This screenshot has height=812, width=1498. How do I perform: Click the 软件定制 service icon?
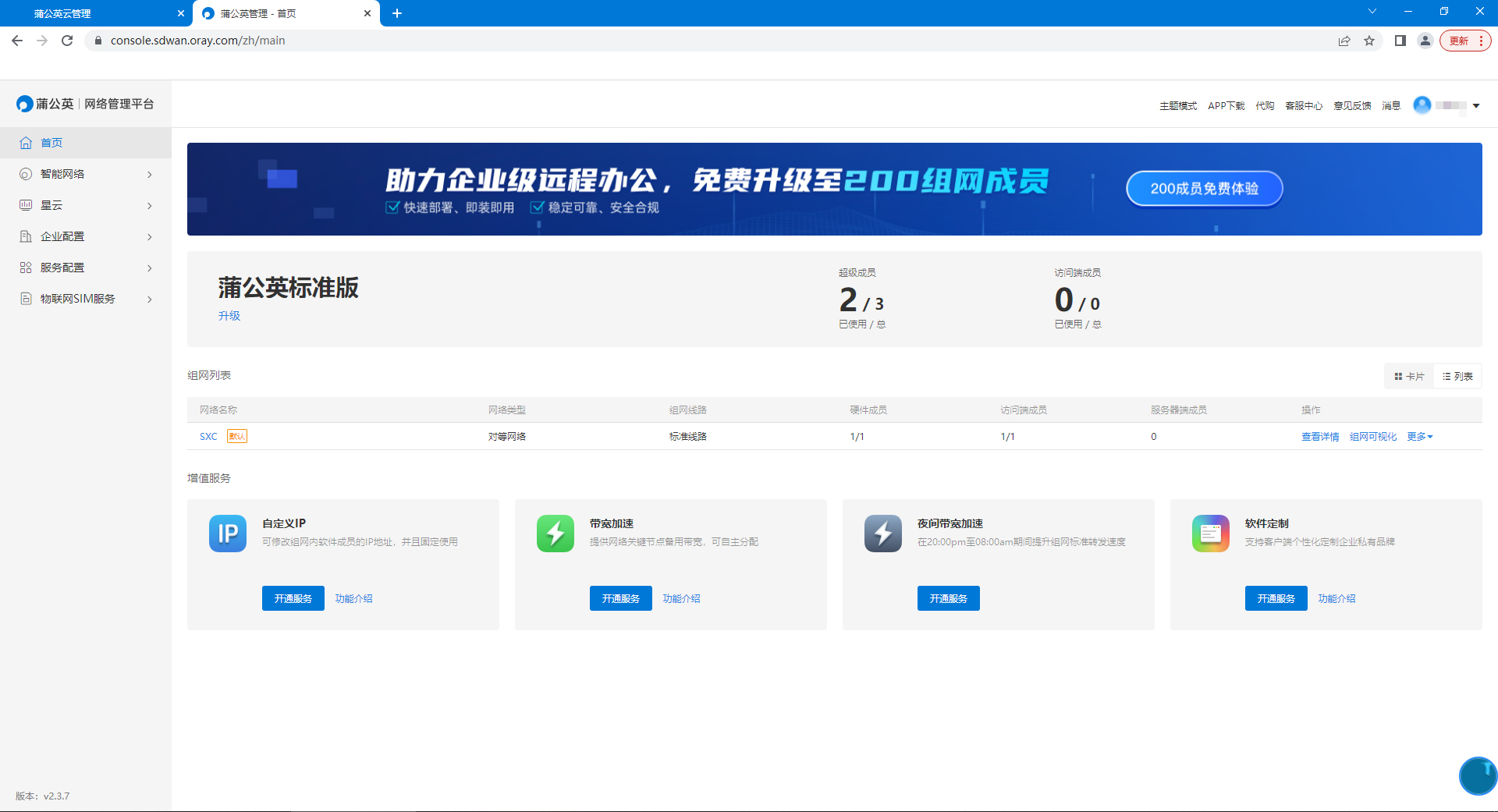click(x=1210, y=534)
